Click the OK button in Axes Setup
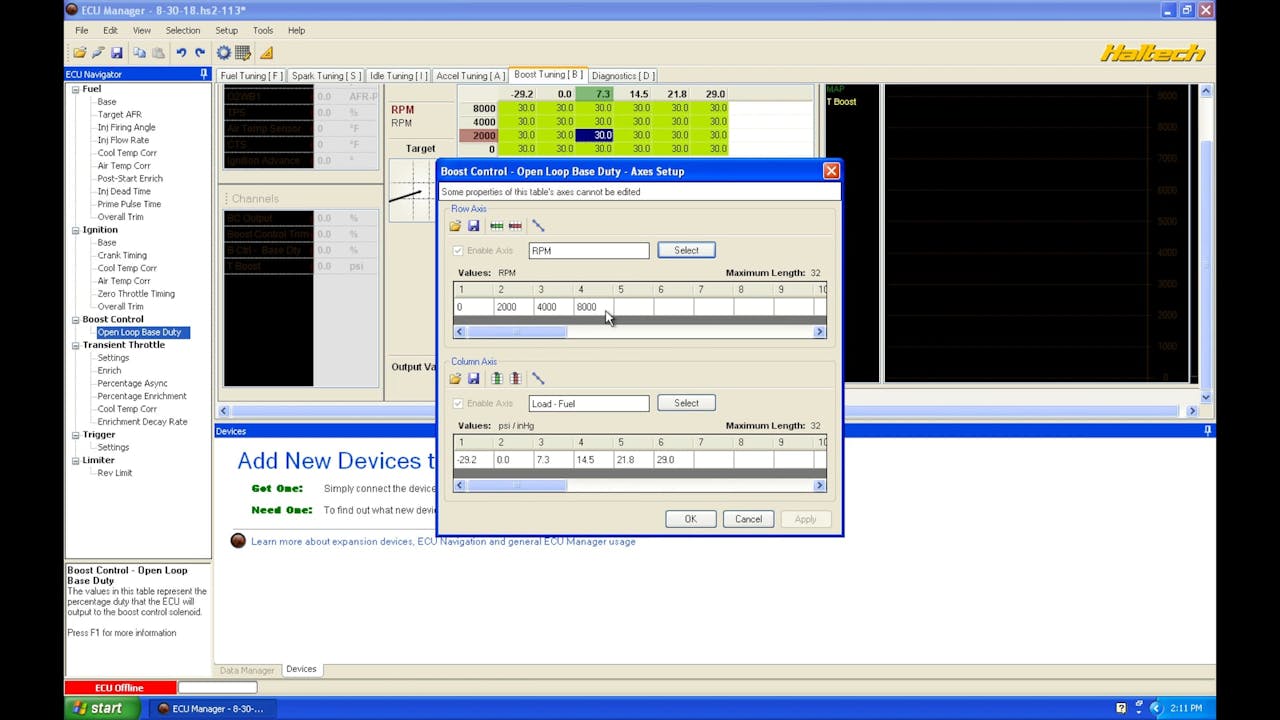The image size is (1280, 720). [690, 519]
